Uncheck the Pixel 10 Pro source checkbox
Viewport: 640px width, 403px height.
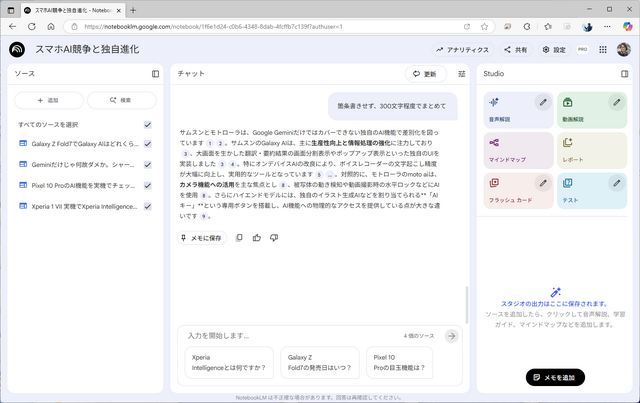148,186
